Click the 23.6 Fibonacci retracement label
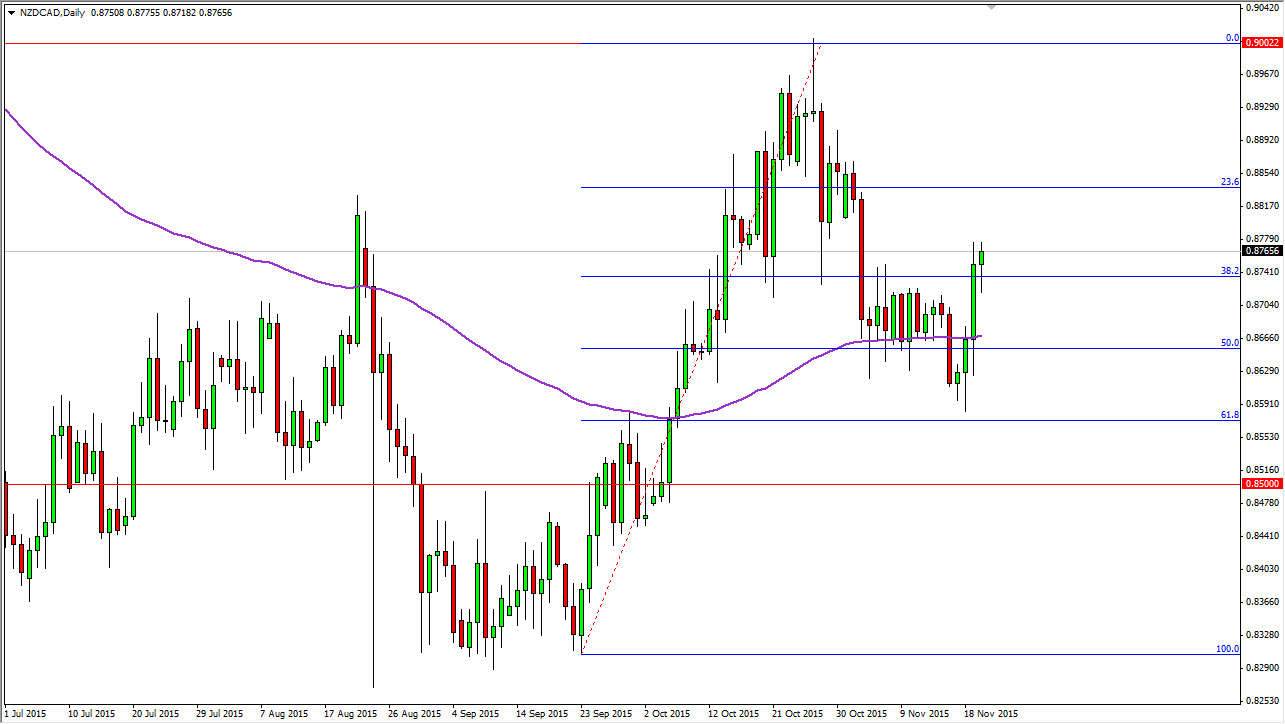Viewport: 1285px width, 724px height. click(x=1228, y=183)
